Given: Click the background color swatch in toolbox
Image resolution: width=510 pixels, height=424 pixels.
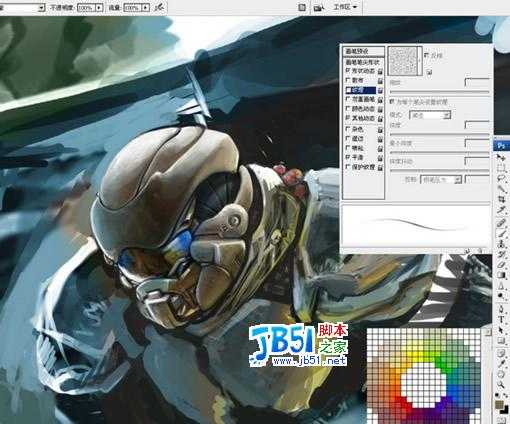Looking at the screenshot, I should 505,409.
